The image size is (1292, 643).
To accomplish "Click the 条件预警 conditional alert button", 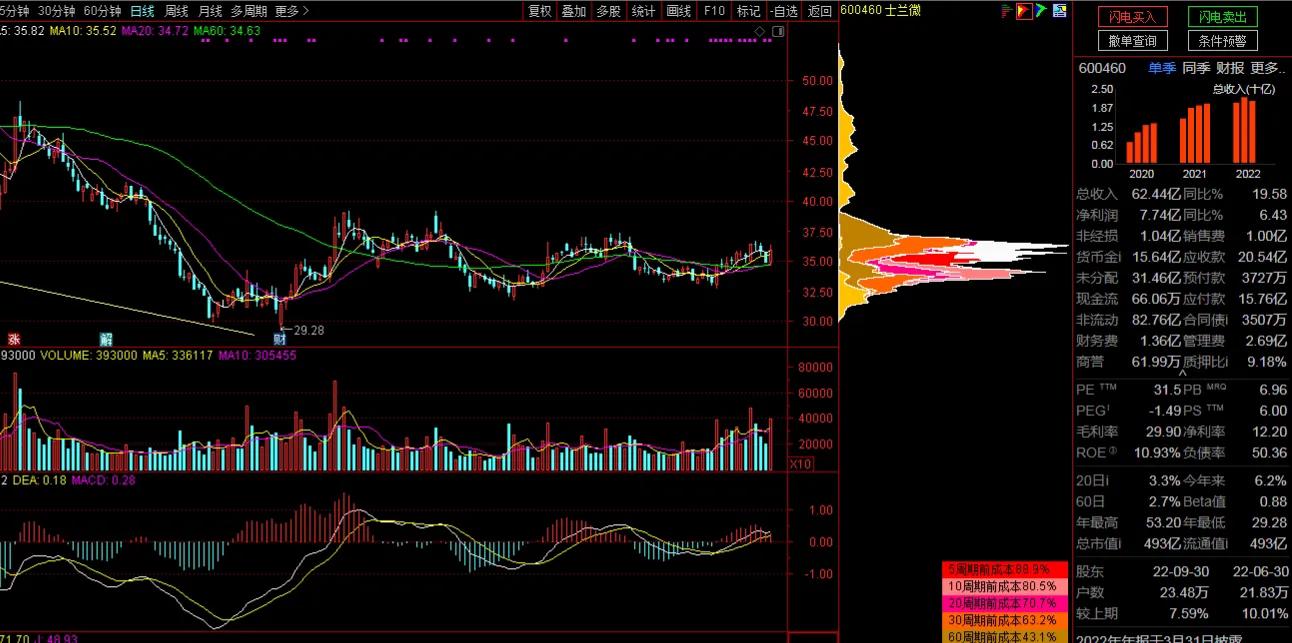I will (1223, 41).
